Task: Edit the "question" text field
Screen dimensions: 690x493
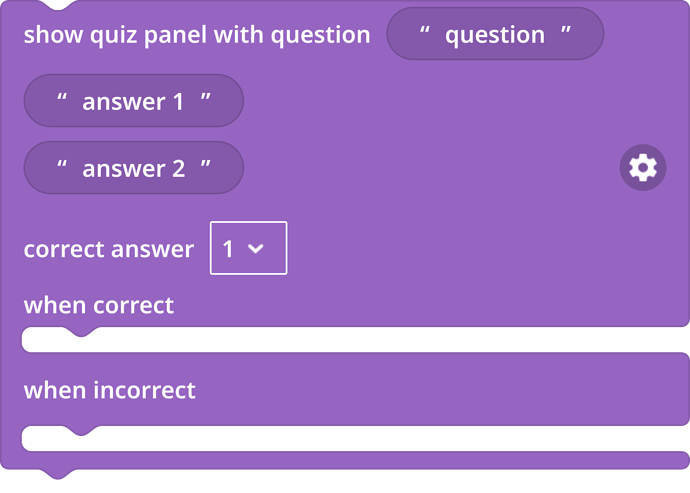Action: [x=495, y=34]
